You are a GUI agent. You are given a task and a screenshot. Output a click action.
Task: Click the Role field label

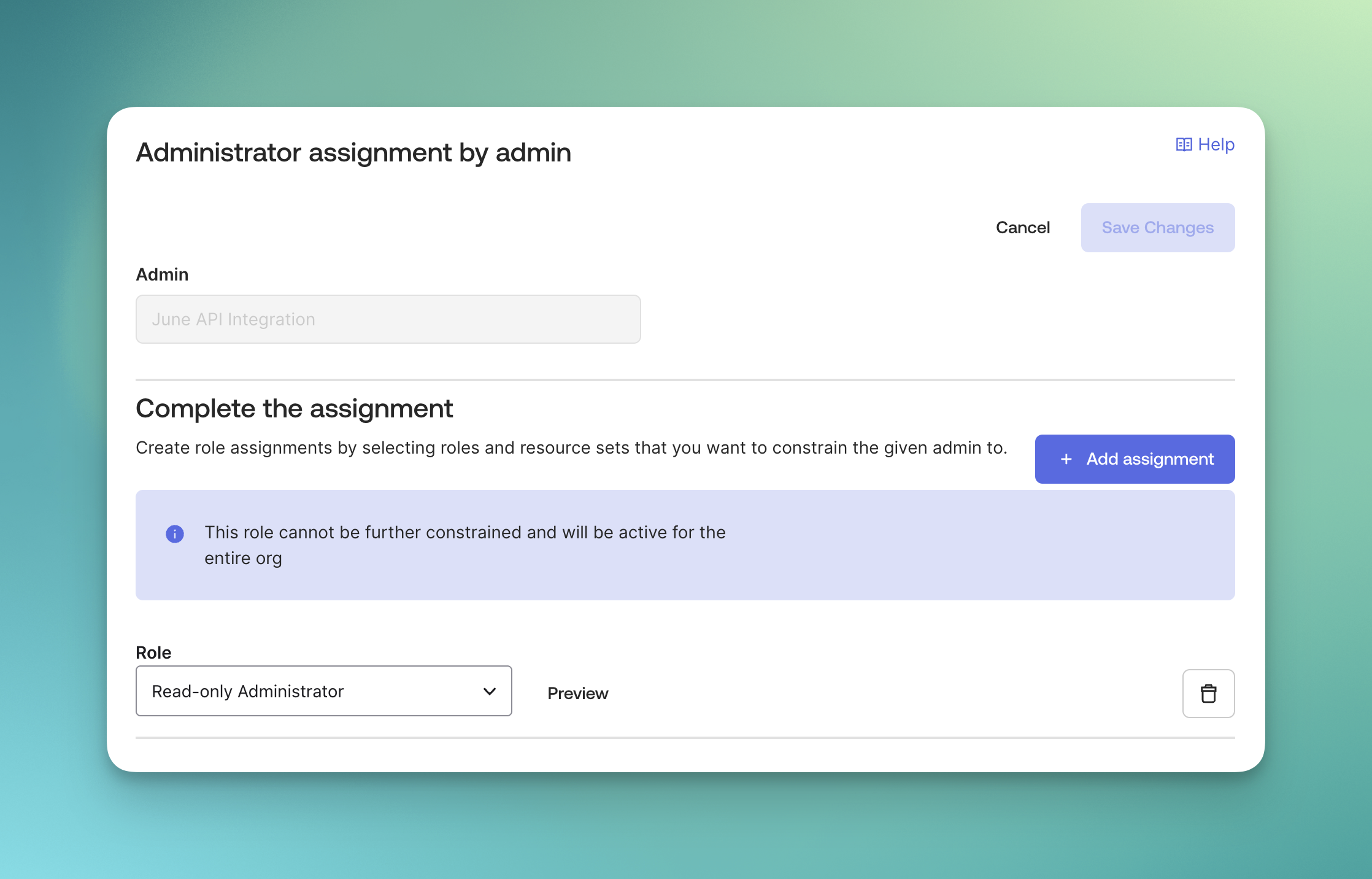153,652
